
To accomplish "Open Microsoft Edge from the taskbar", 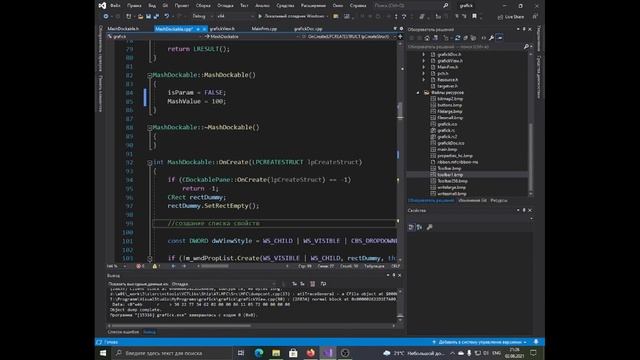I will pyautogui.click(x=259, y=353).
